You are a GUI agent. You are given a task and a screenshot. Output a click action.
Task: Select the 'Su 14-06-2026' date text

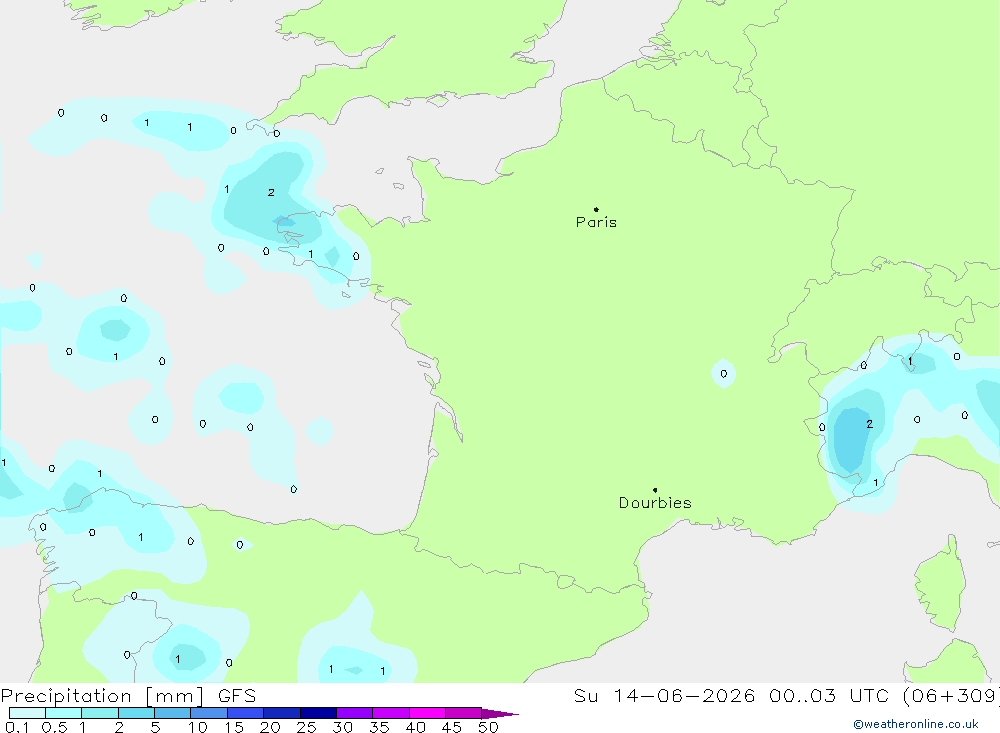(x=664, y=695)
